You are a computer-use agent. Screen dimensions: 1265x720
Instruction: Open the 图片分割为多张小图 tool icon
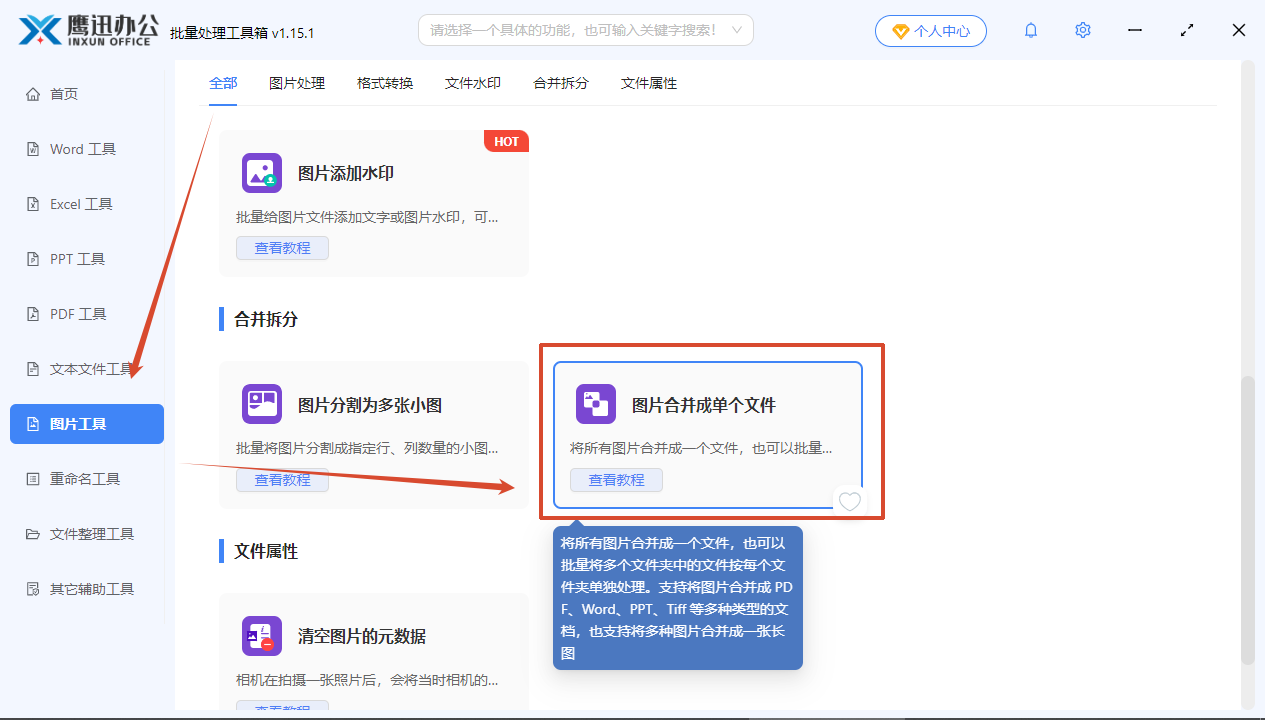coord(262,404)
